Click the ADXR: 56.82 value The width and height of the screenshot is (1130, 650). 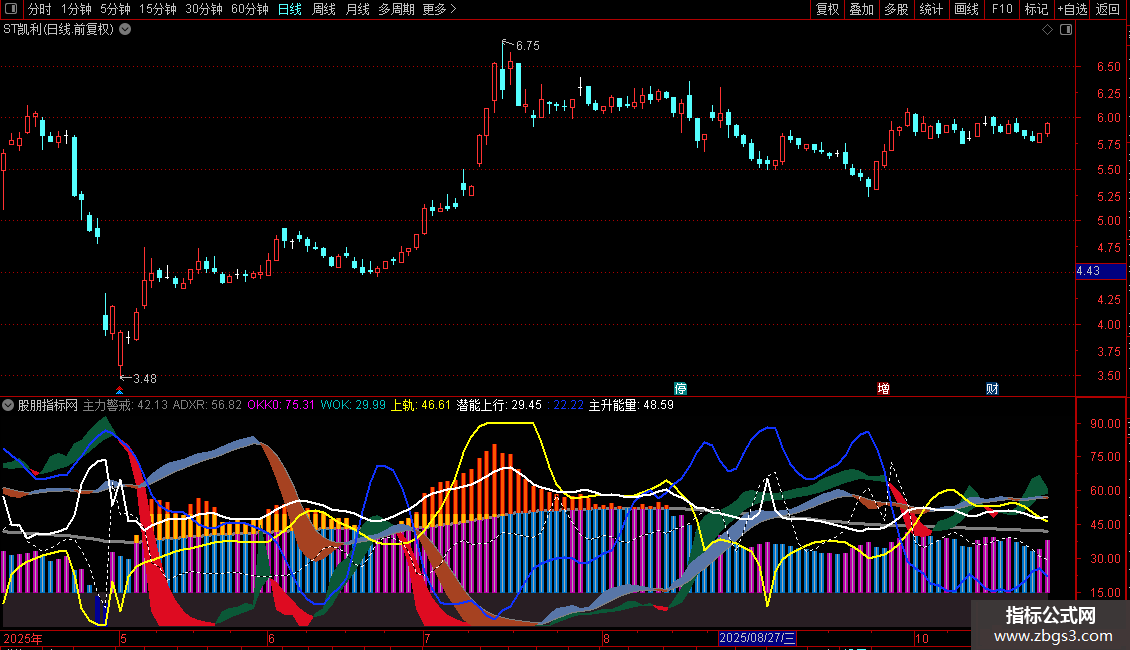click(x=208, y=405)
